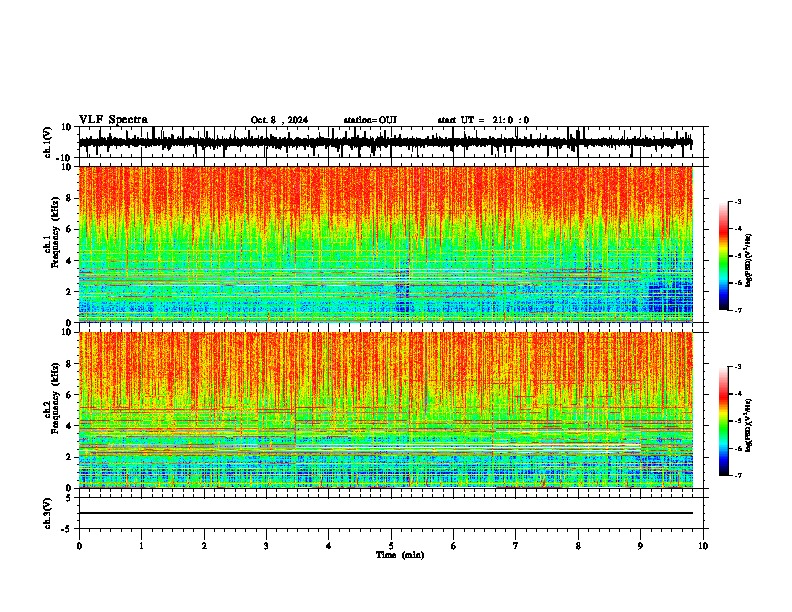Click the "-10" tick on ch.1(V) axis
Screen dimensions: 792x612
pyautogui.click(x=65, y=157)
